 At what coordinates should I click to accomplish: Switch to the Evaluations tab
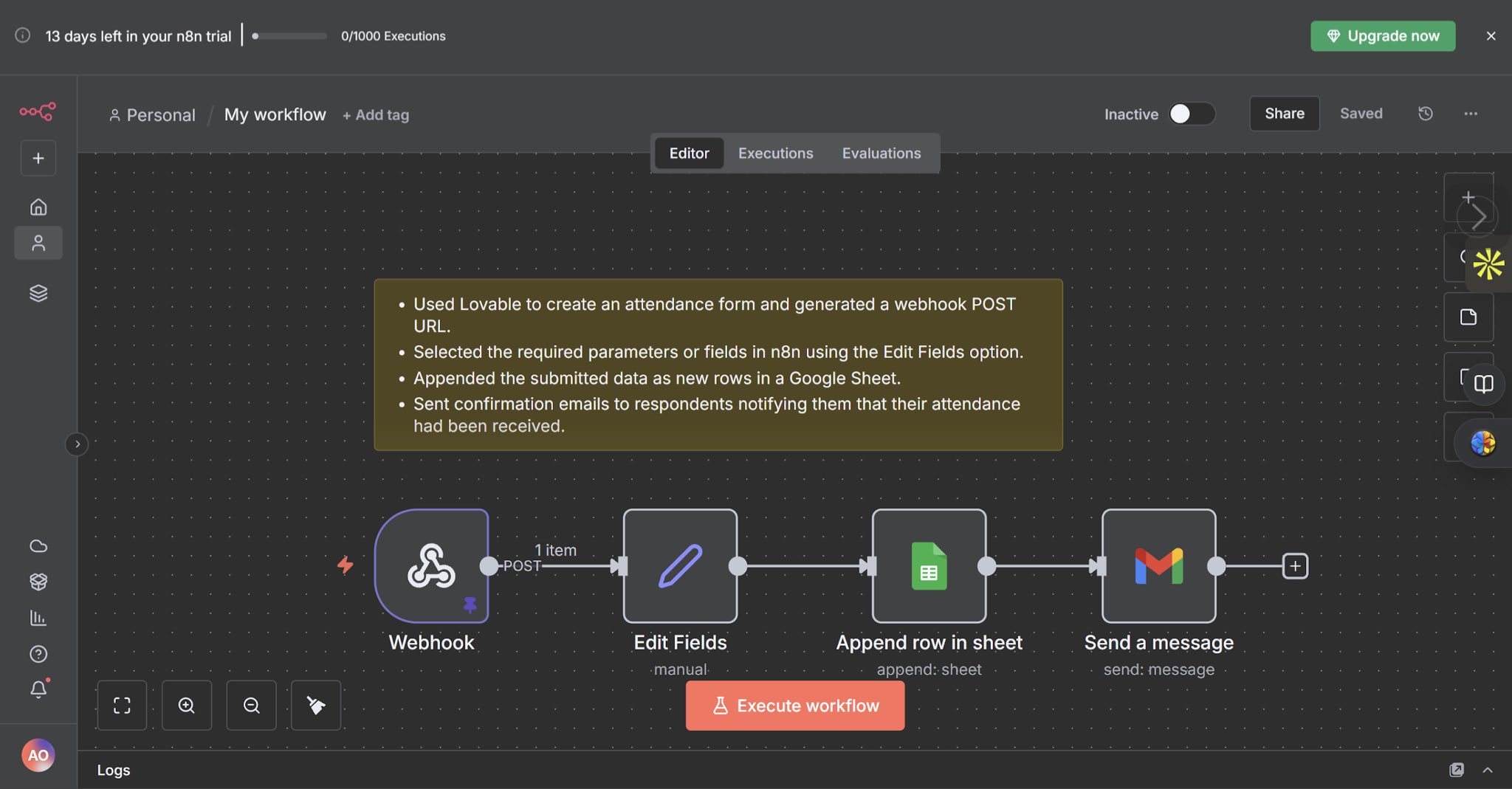(881, 154)
